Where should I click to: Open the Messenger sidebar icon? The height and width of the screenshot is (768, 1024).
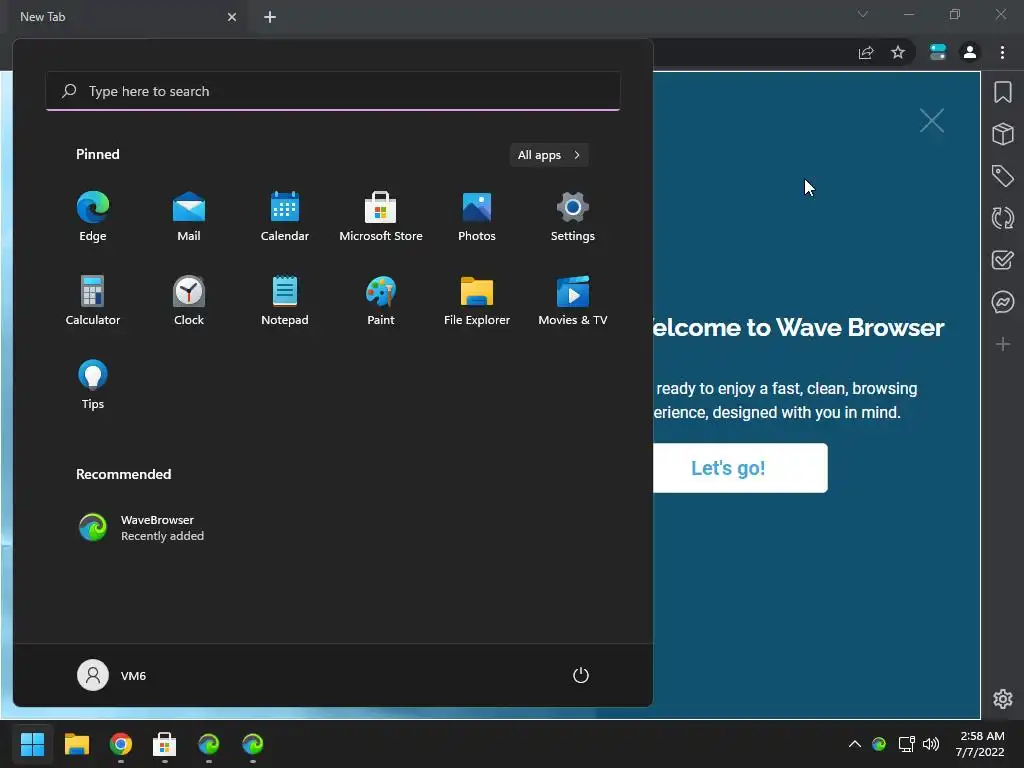pos(1003,302)
